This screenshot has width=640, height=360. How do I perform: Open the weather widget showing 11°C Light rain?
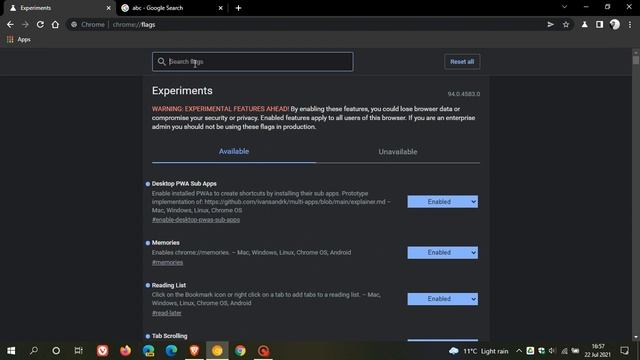click(478, 351)
